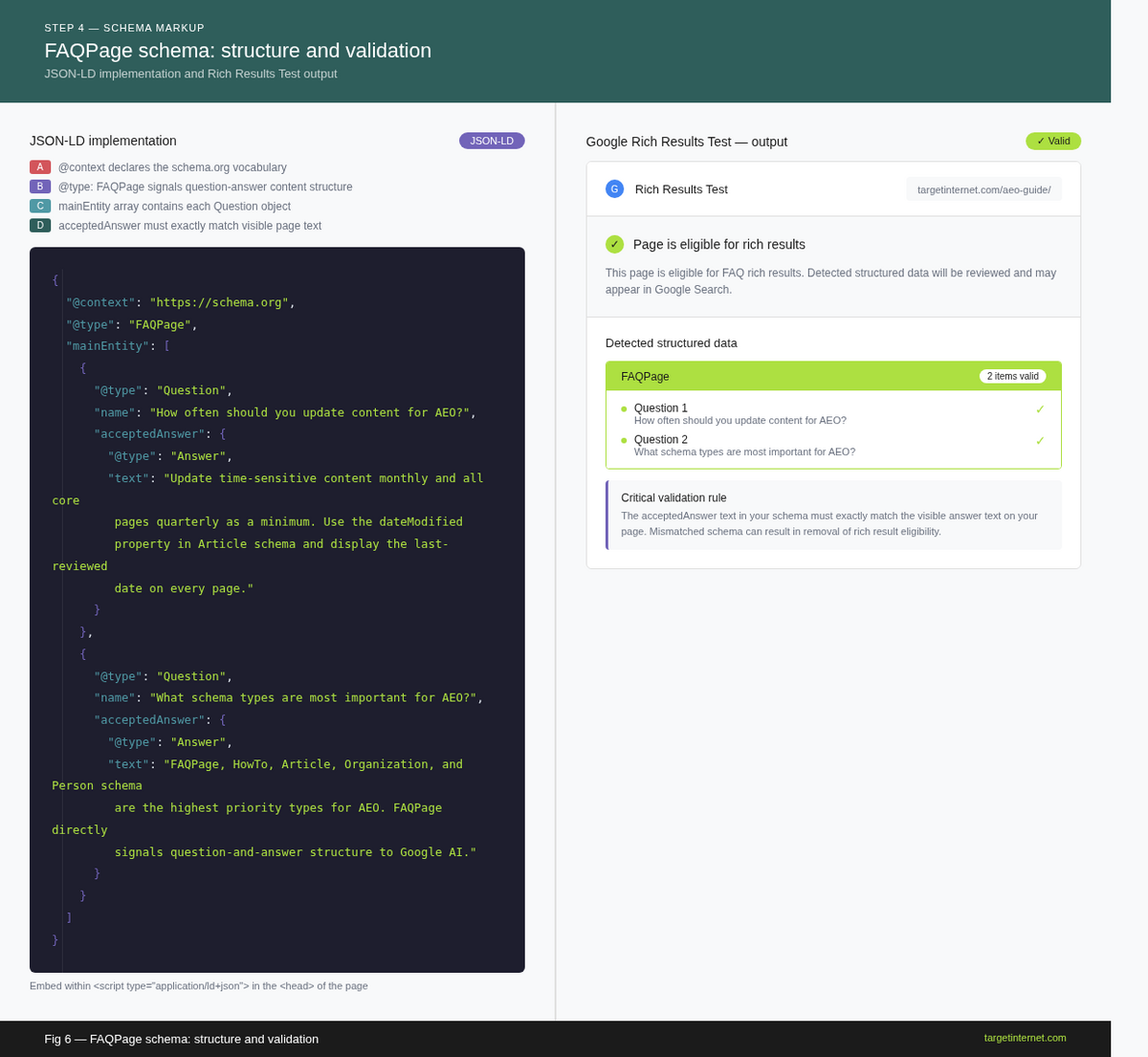Click the Google "G" icon beside Rich Results Test
Image resolution: width=1148 pixels, height=1057 pixels.
click(x=613, y=188)
